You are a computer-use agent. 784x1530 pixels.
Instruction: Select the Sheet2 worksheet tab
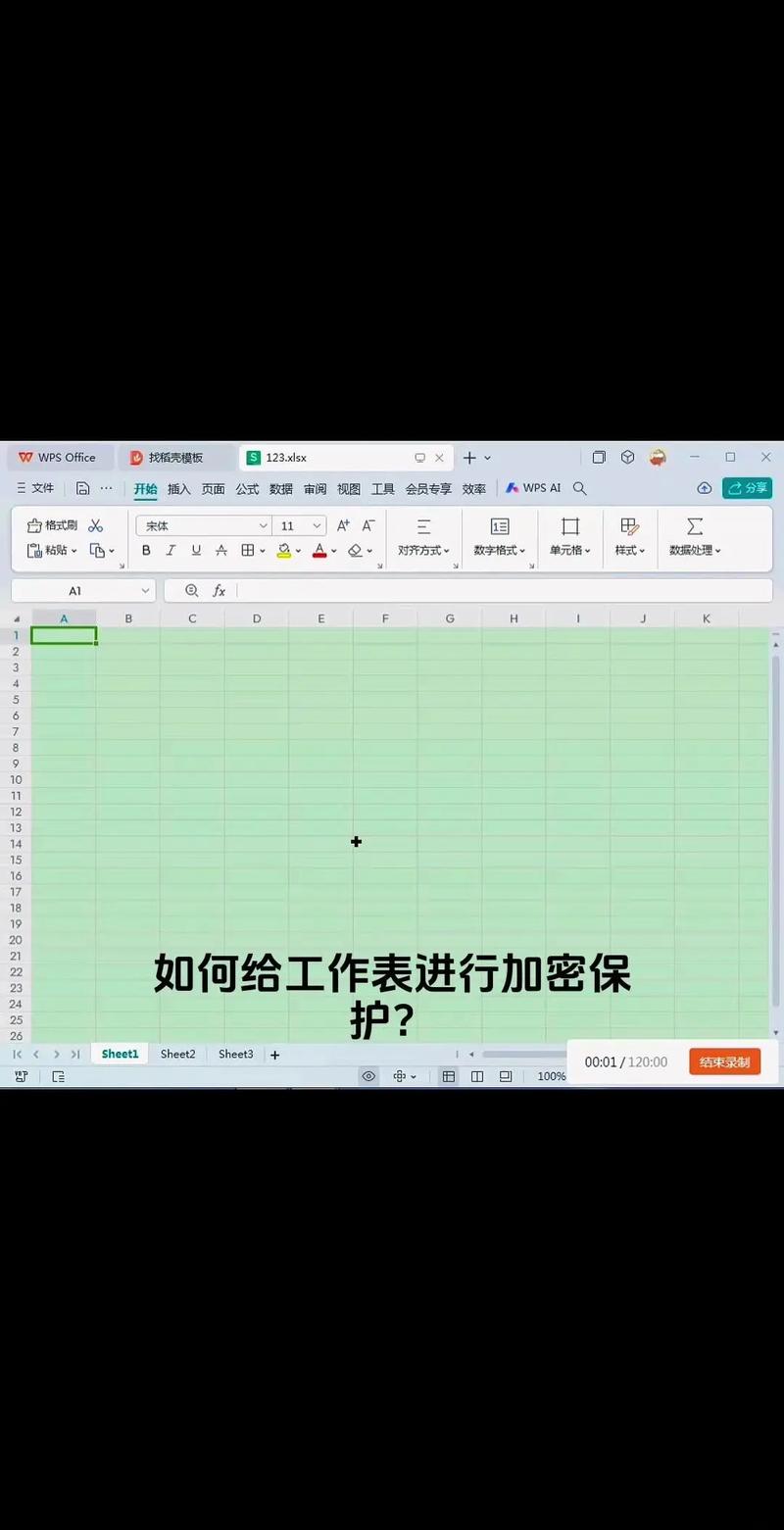pyautogui.click(x=177, y=1054)
